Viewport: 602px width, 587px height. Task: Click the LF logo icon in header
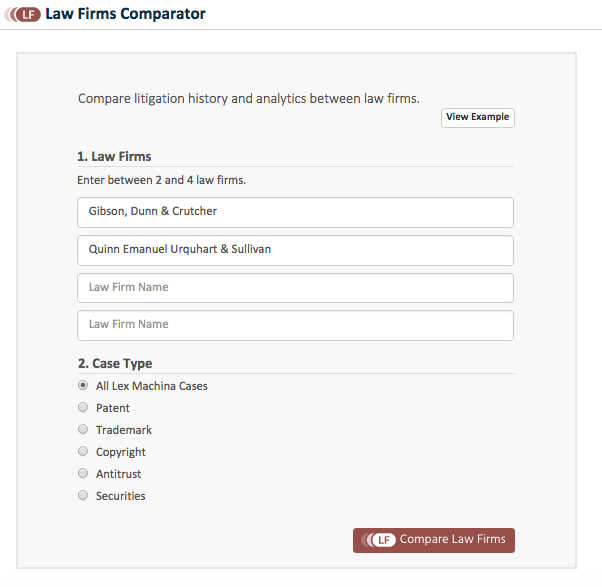[25, 15]
